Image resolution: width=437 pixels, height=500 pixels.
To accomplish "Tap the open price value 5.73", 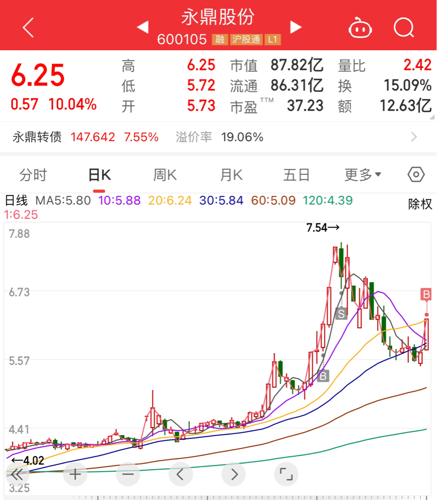I will 201,106.
